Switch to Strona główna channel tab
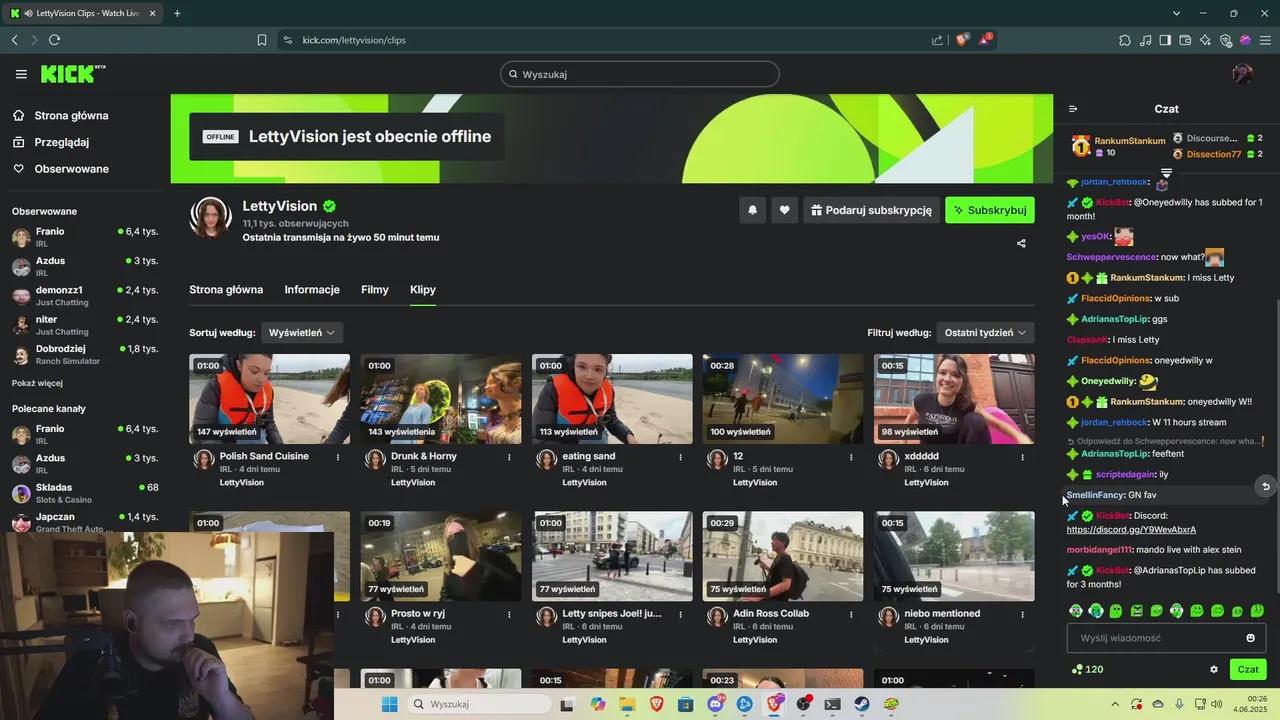Viewport: 1280px width, 720px height. [x=226, y=290]
